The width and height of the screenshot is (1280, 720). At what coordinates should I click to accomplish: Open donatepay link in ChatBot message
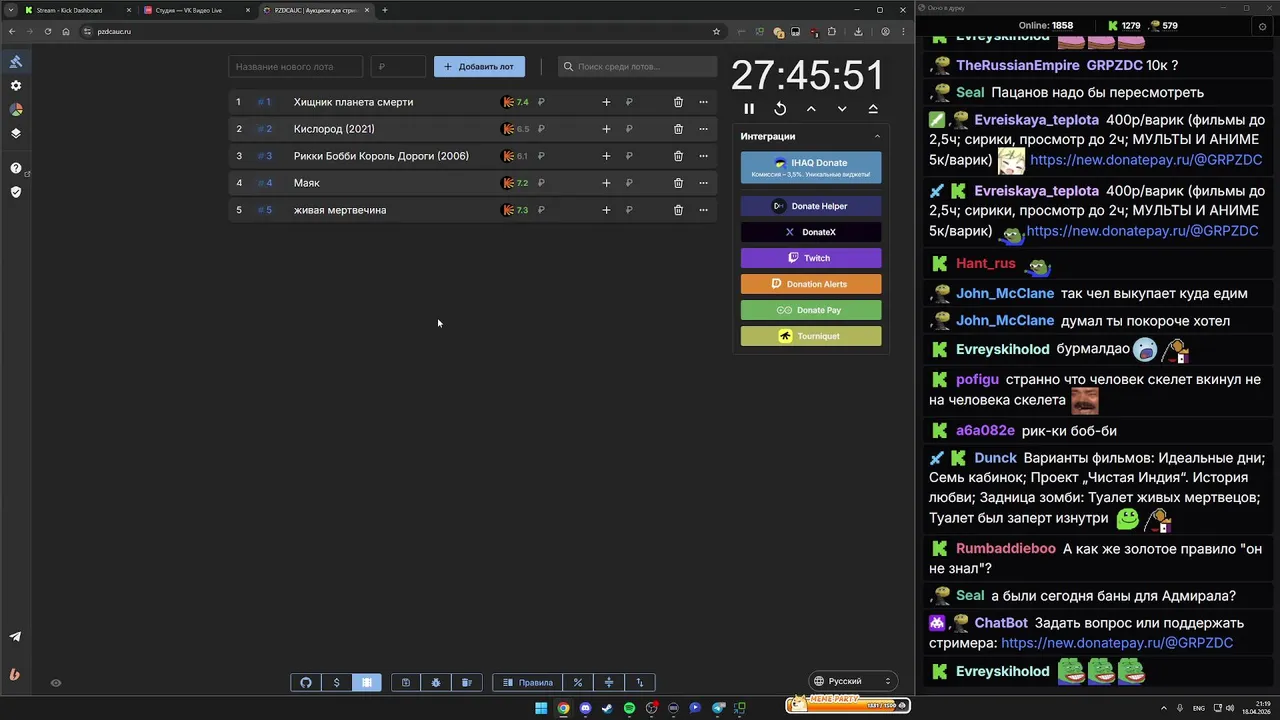point(1117,643)
